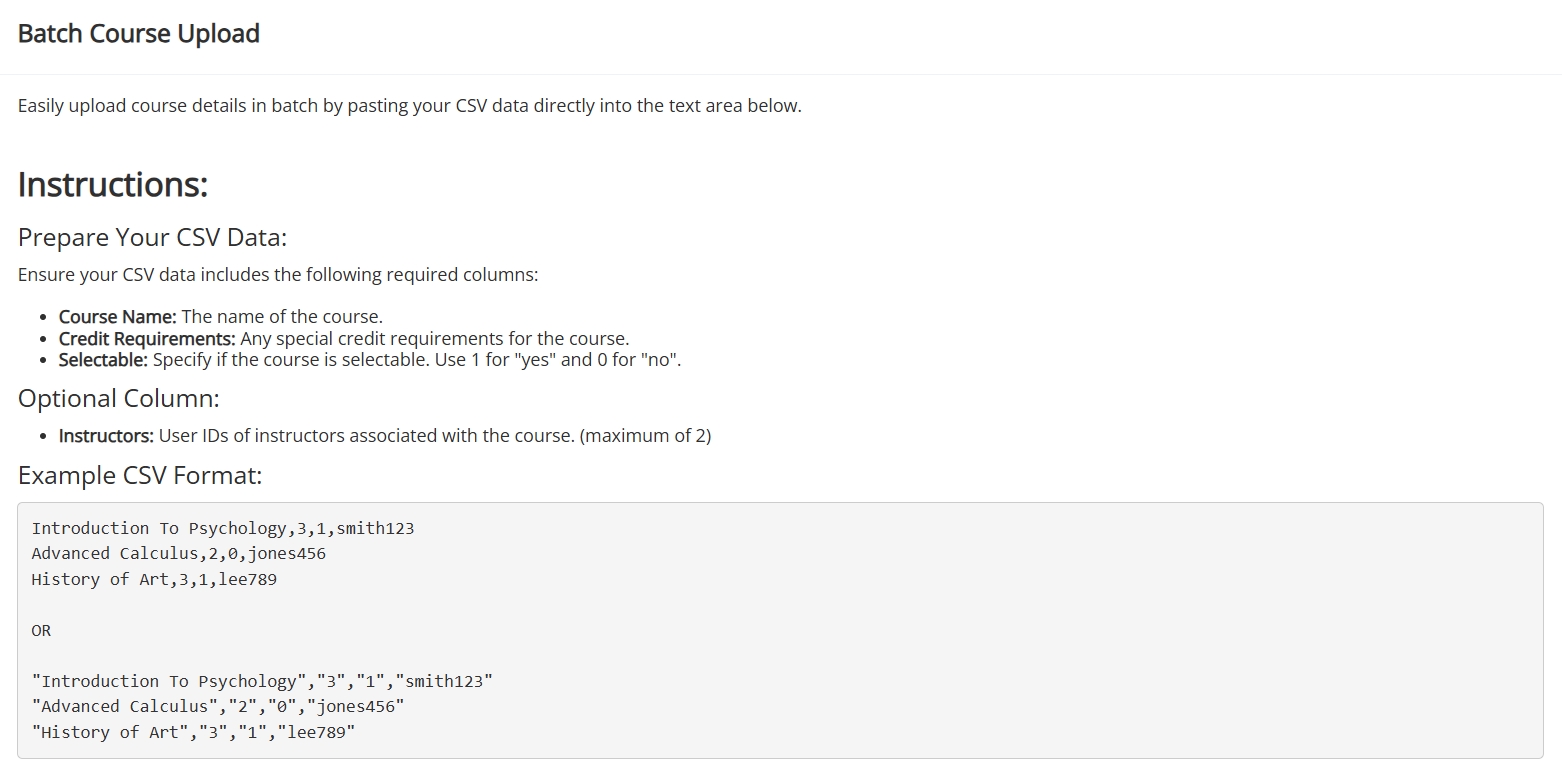Screen dimensions: 1562x772
Task: Click the required columns sentence
Action: [x=278, y=275]
